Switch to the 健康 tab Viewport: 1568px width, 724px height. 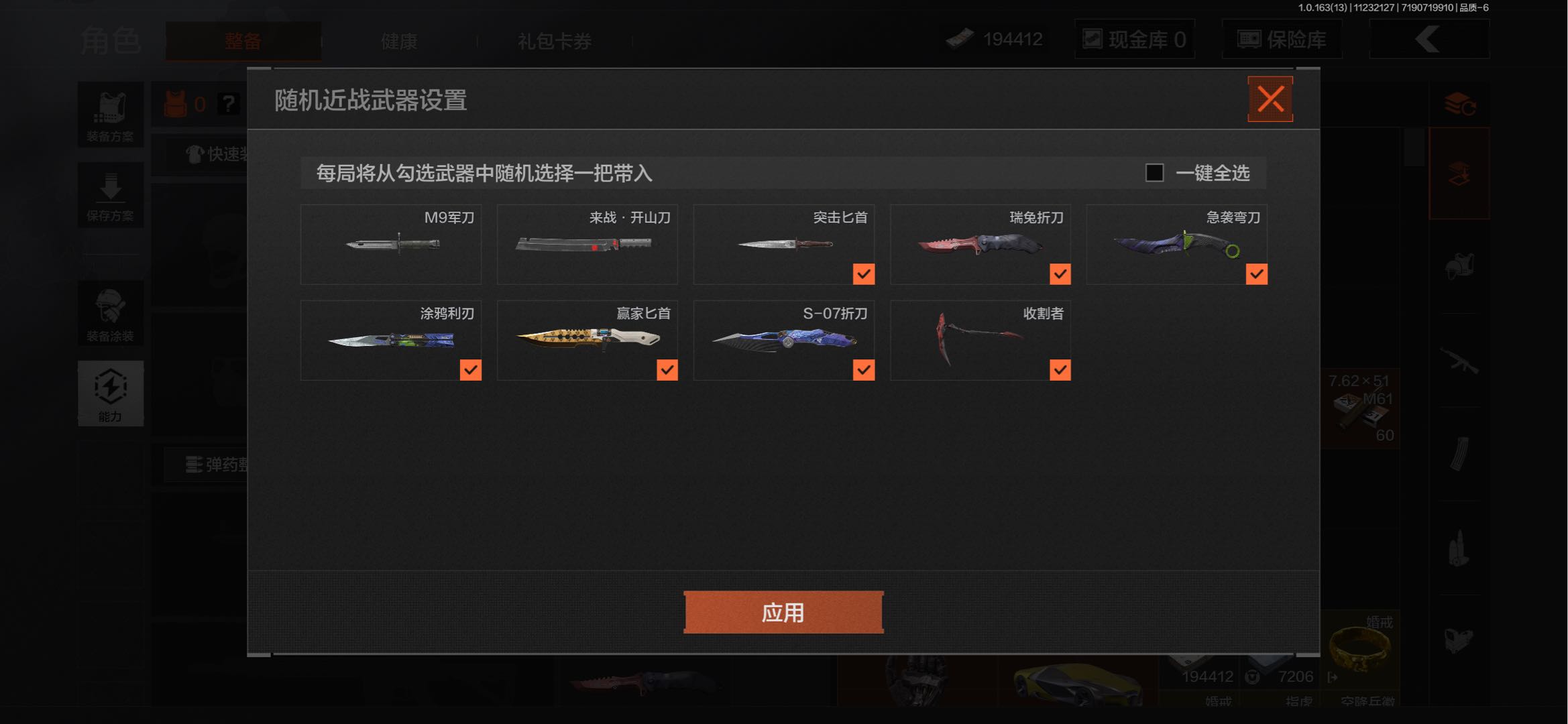(x=399, y=42)
